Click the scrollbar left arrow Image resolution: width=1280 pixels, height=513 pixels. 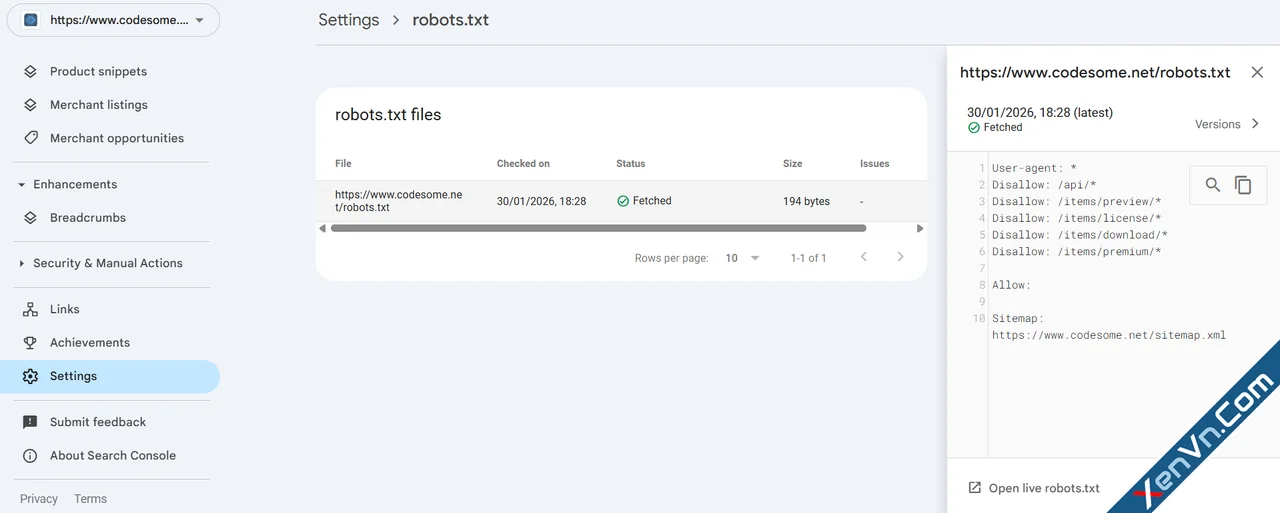pos(322,228)
